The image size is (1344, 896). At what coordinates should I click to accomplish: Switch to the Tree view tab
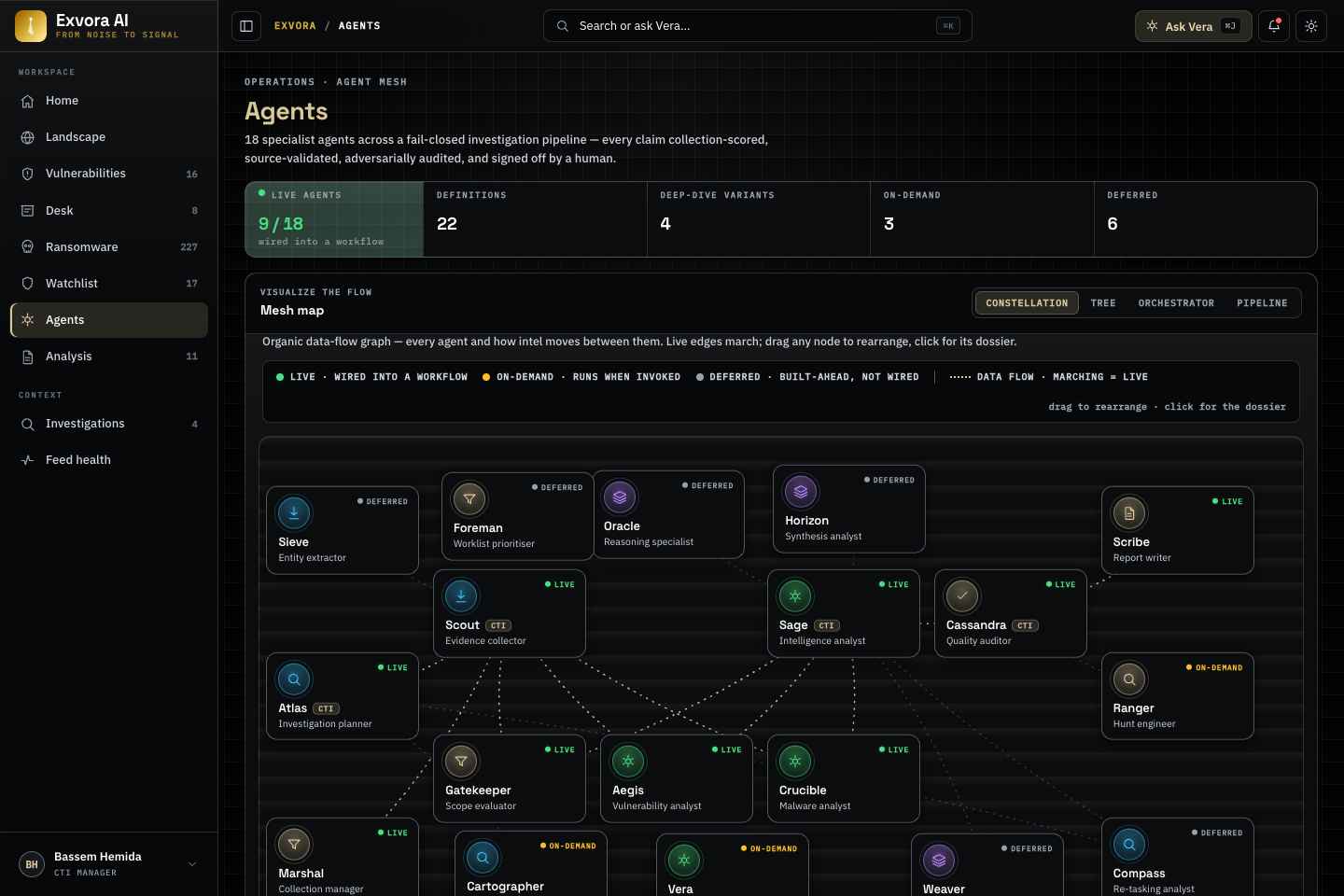pos(1103,303)
